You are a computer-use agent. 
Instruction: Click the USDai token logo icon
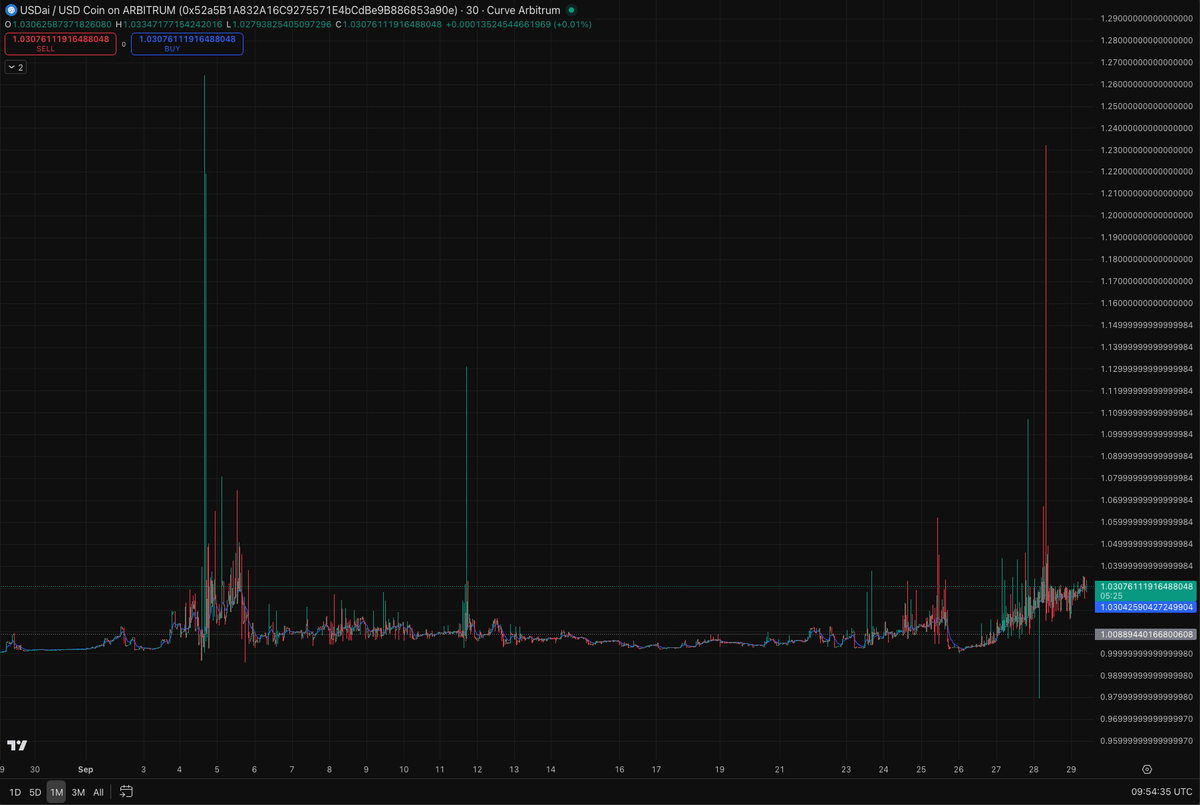pyautogui.click(x=8, y=10)
